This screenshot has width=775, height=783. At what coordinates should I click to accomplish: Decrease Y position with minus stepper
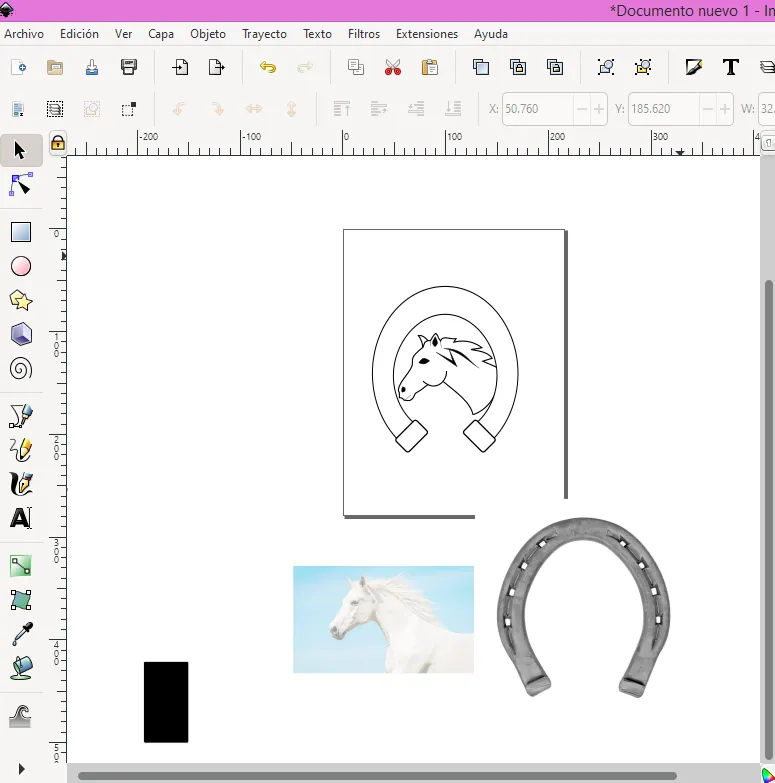[x=708, y=109]
